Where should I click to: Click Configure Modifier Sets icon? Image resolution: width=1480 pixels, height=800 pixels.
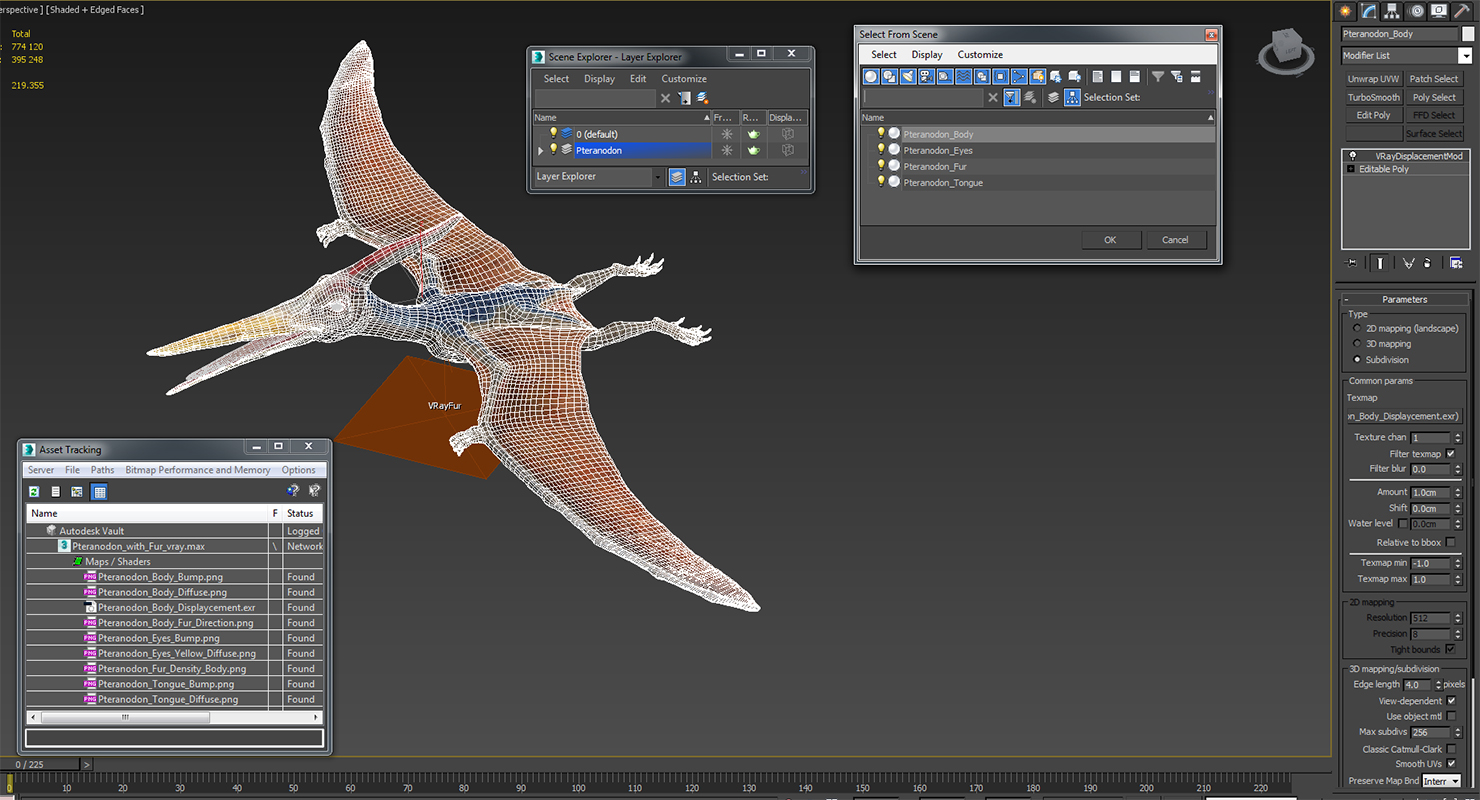[1456, 263]
